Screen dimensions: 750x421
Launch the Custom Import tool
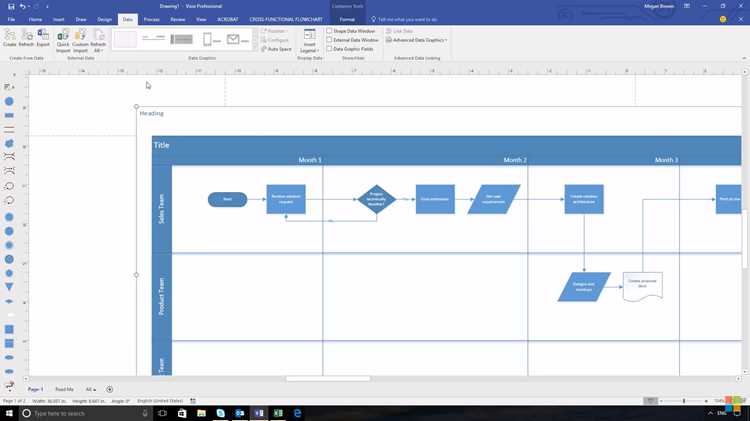click(x=80, y=41)
